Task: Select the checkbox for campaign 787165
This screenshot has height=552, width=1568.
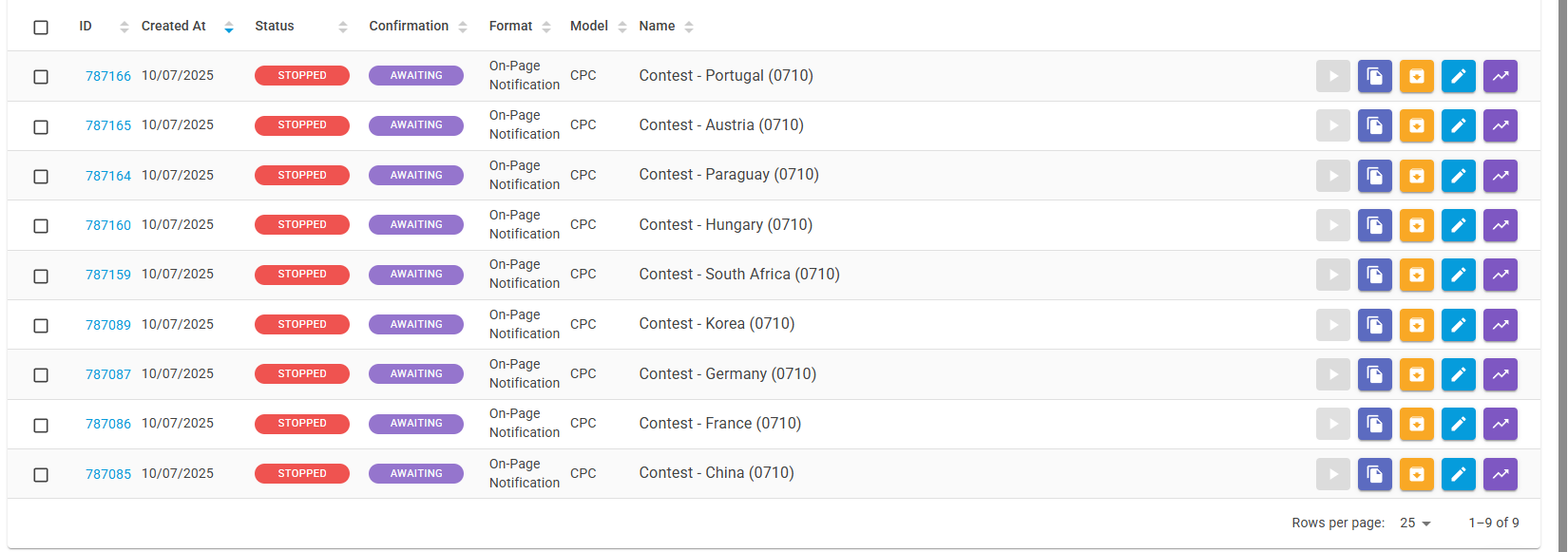Action: [41, 126]
